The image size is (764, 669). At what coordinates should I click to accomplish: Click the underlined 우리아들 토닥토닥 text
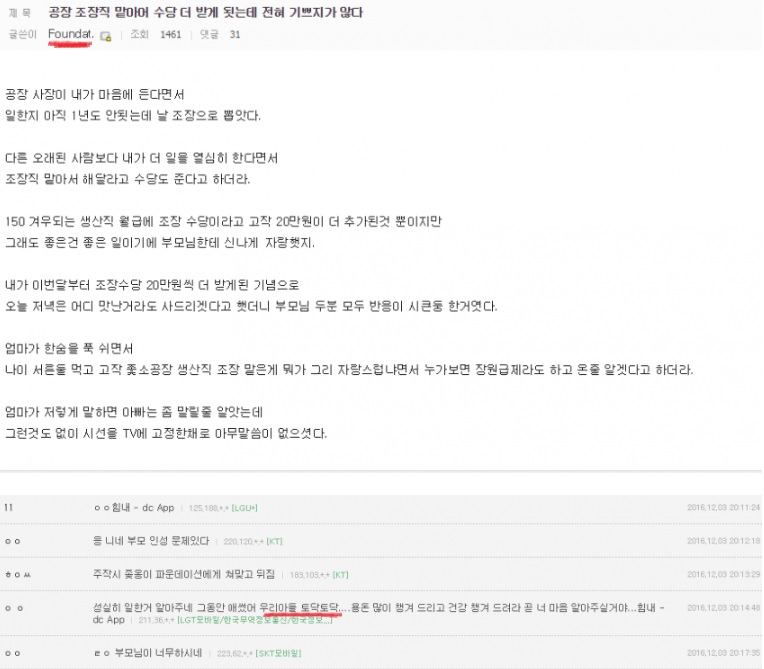click(299, 607)
